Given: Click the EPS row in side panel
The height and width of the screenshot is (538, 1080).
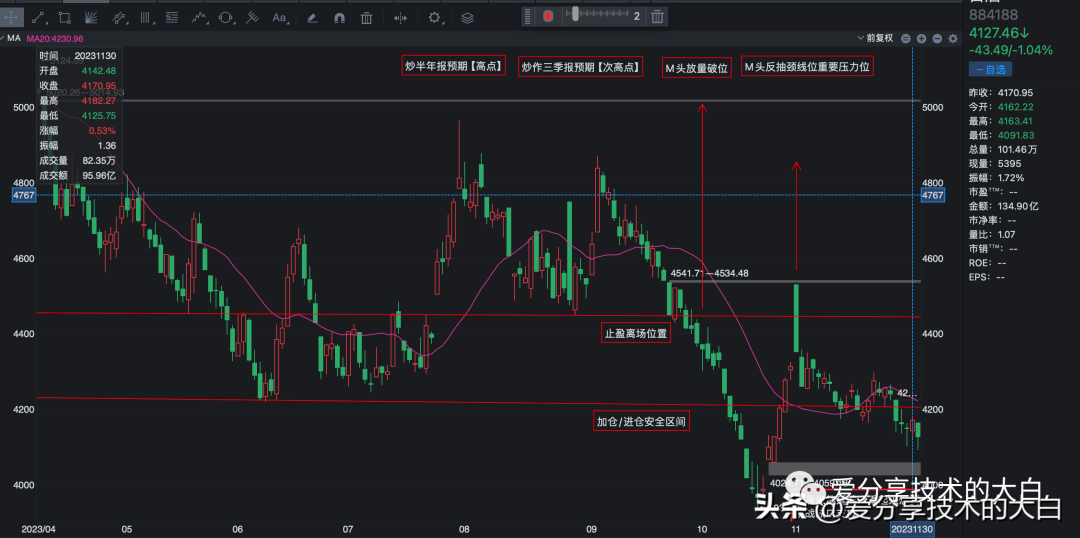Looking at the screenshot, I should click(987, 277).
